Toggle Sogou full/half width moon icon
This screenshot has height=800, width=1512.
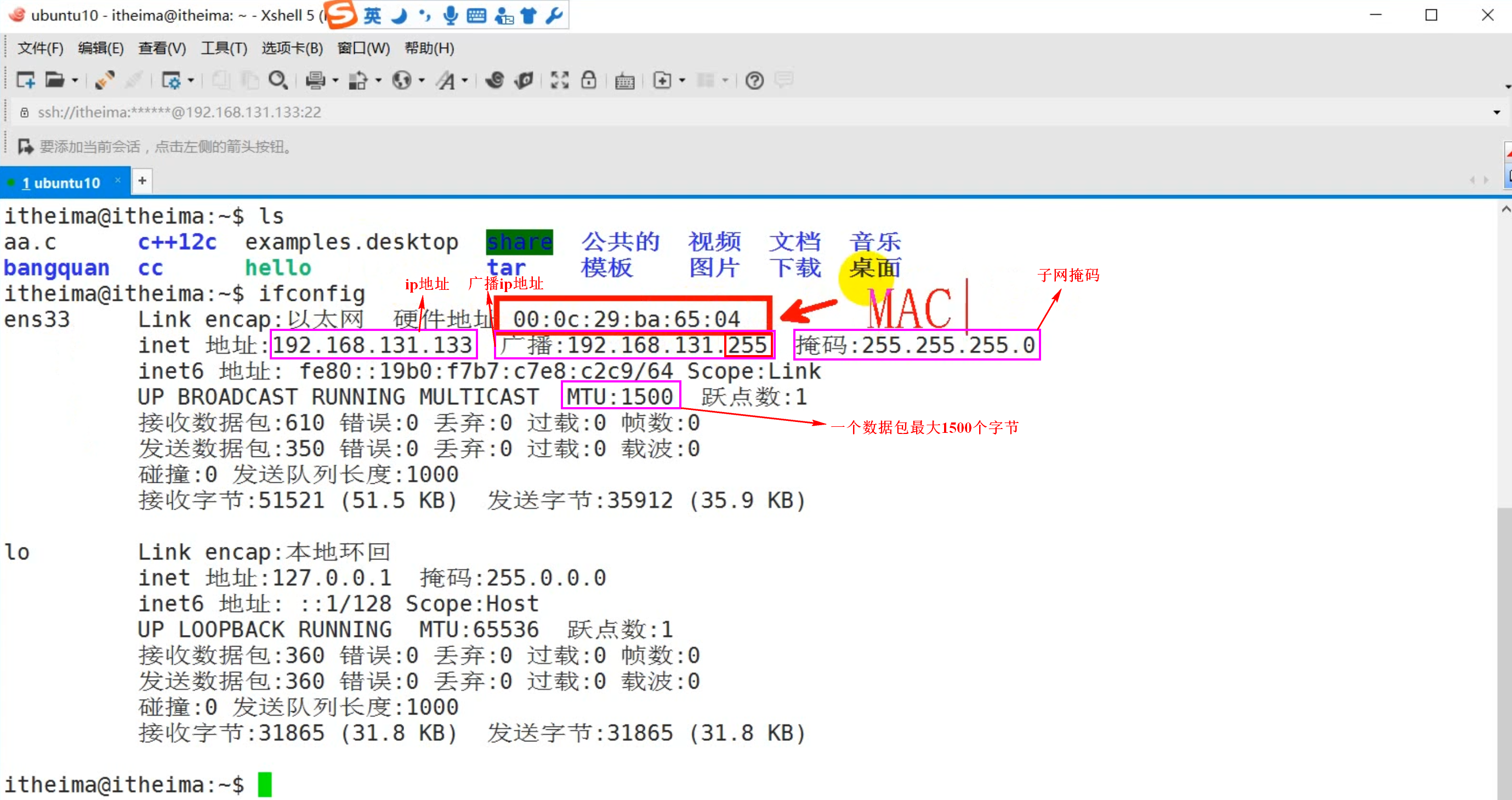[400, 15]
